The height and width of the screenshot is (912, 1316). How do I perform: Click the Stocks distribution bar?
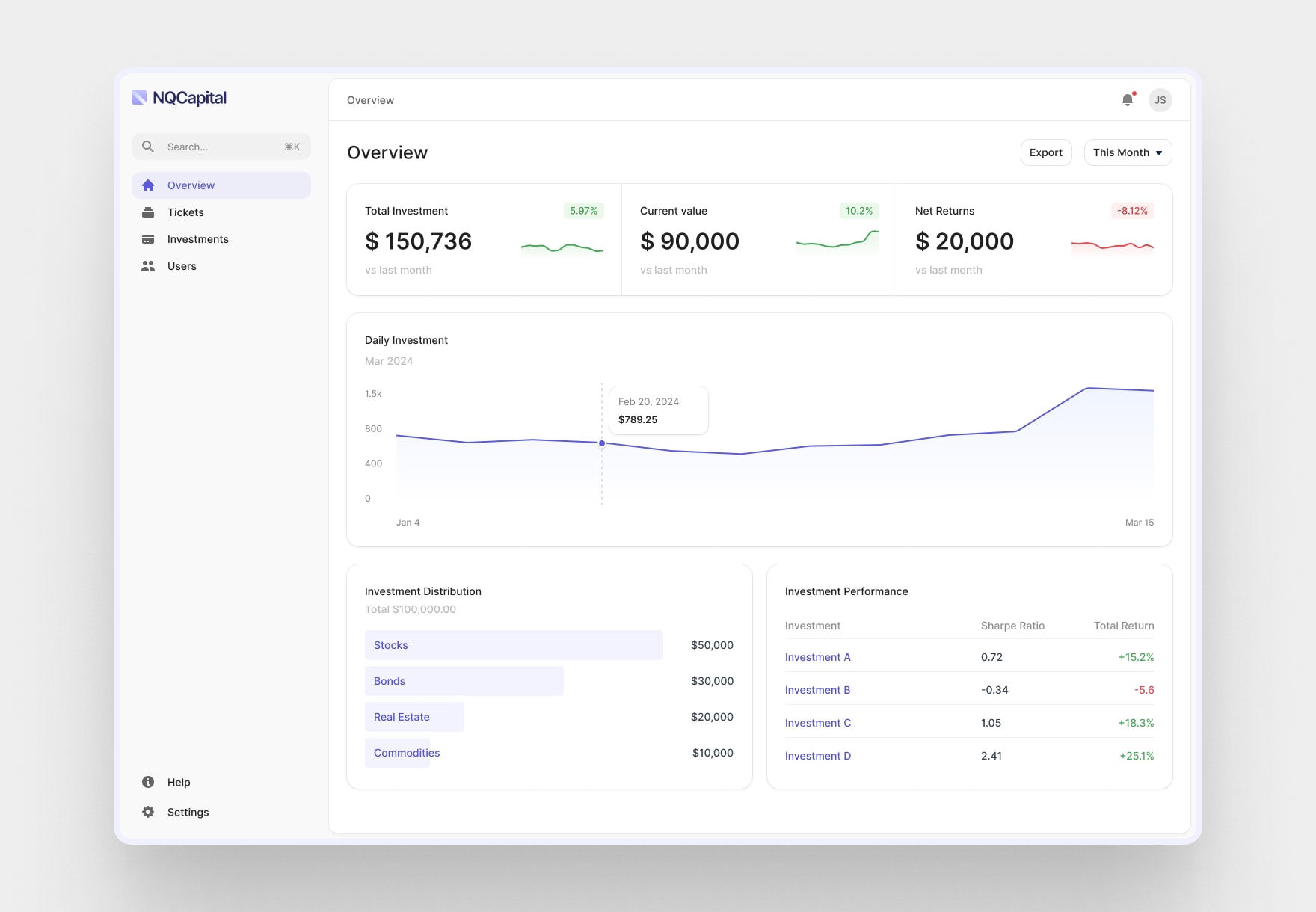coord(514,645)
